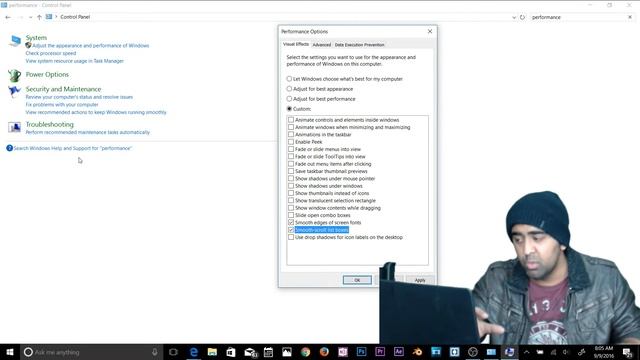Check Show thumbnails instead of icons

point(291,193)
